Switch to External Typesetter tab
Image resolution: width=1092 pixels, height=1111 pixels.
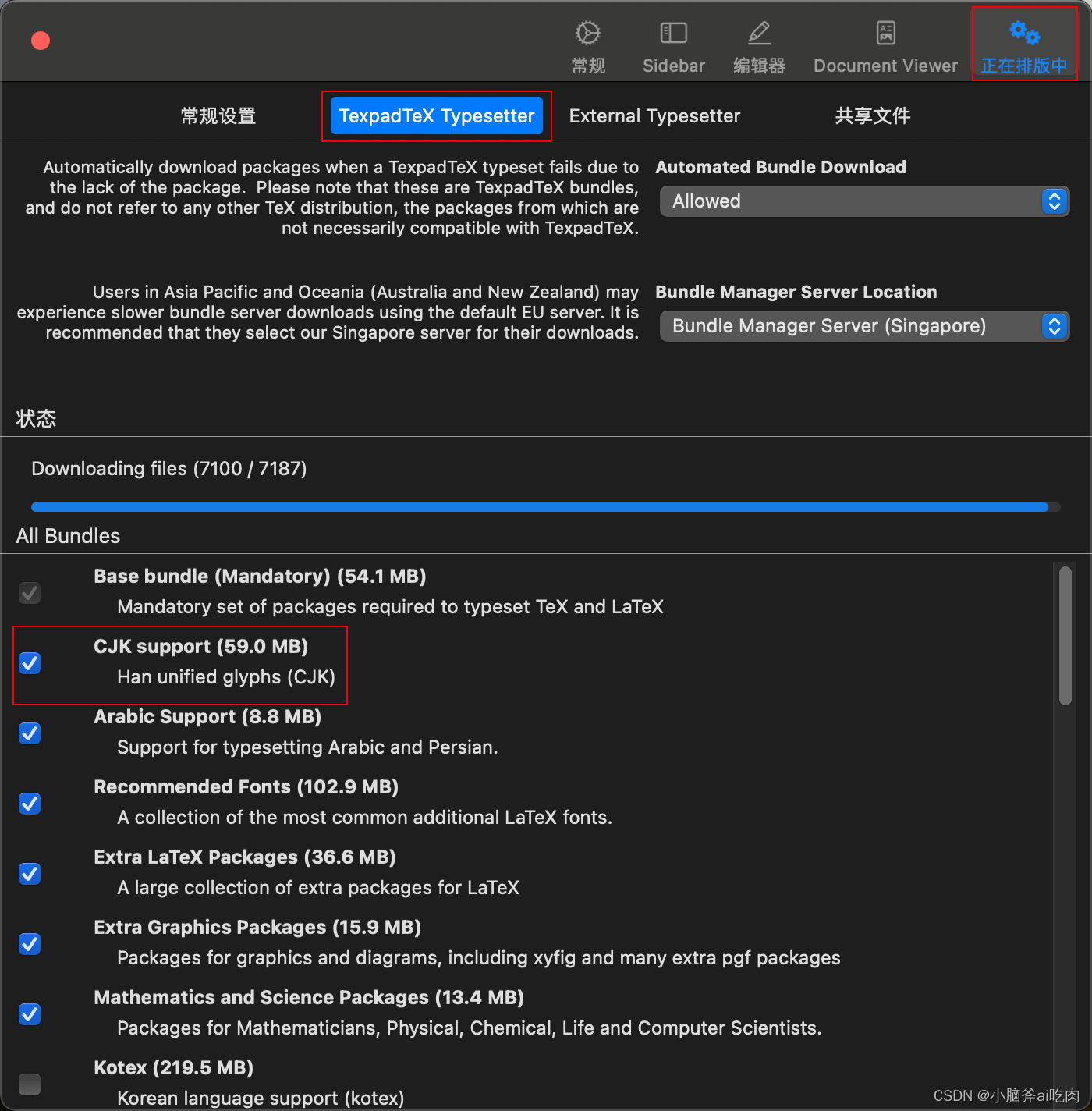[x=654, y=116]
